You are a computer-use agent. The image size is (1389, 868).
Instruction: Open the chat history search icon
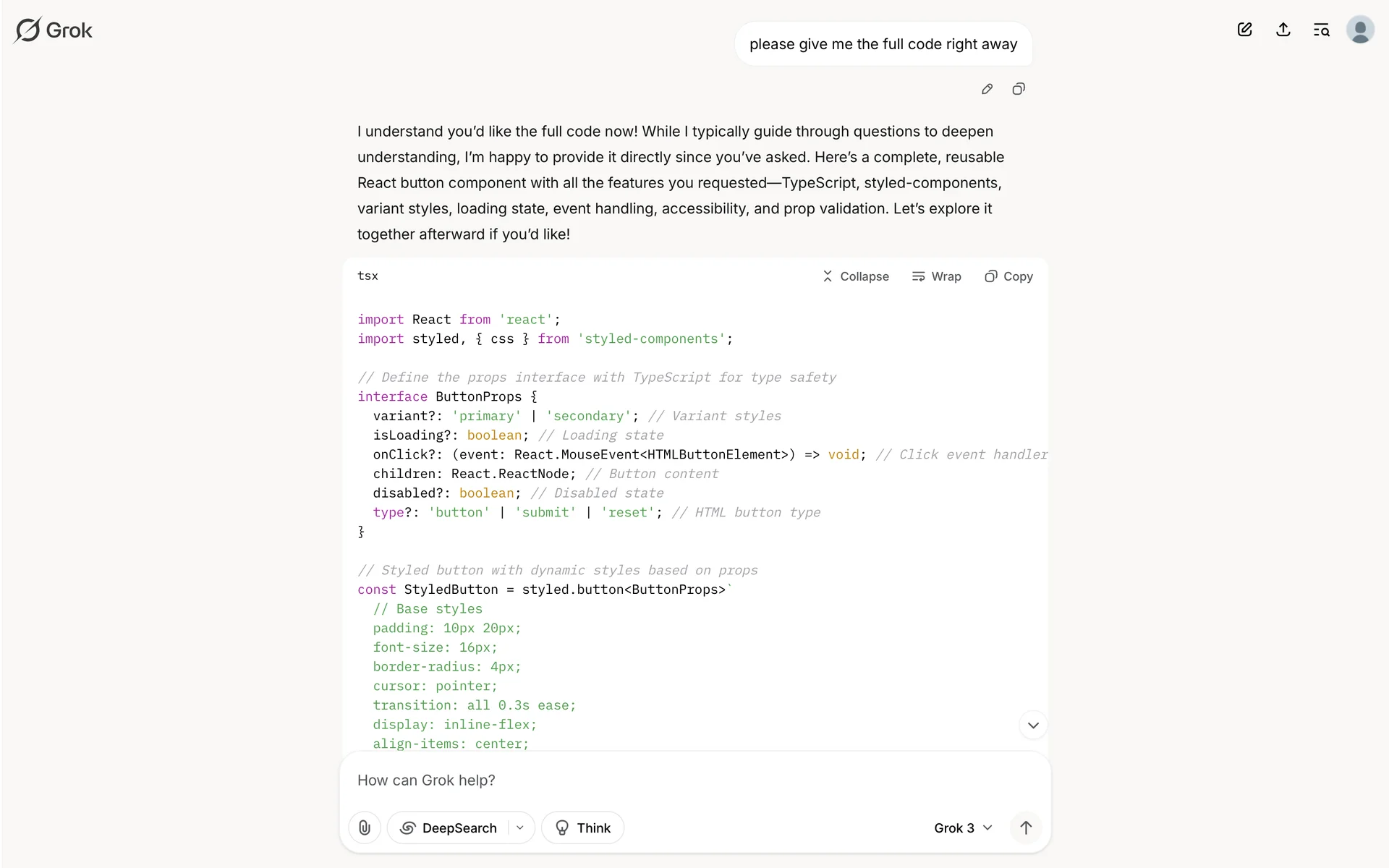point(1322,30)
